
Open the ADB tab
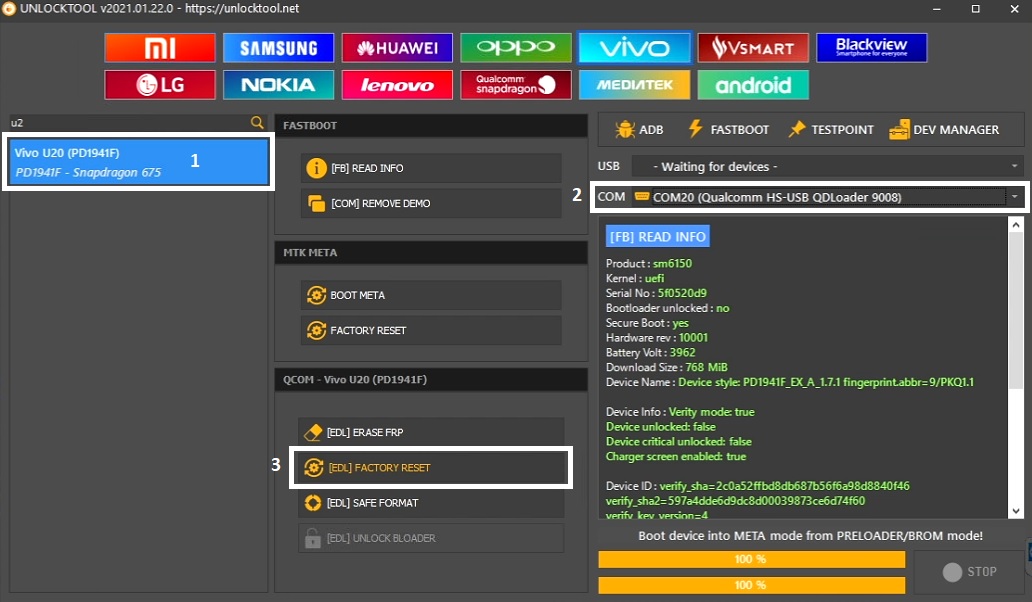(x=639, y=130)
